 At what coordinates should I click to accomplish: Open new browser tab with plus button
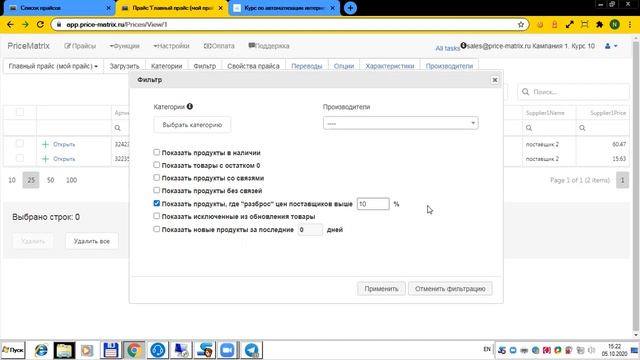click(x=350, y=8)
